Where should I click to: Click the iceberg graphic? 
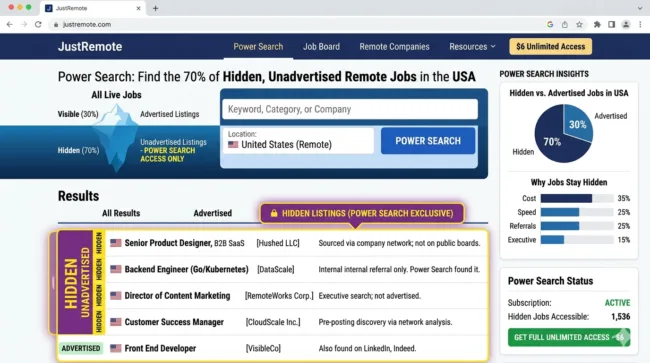point(116,137)
